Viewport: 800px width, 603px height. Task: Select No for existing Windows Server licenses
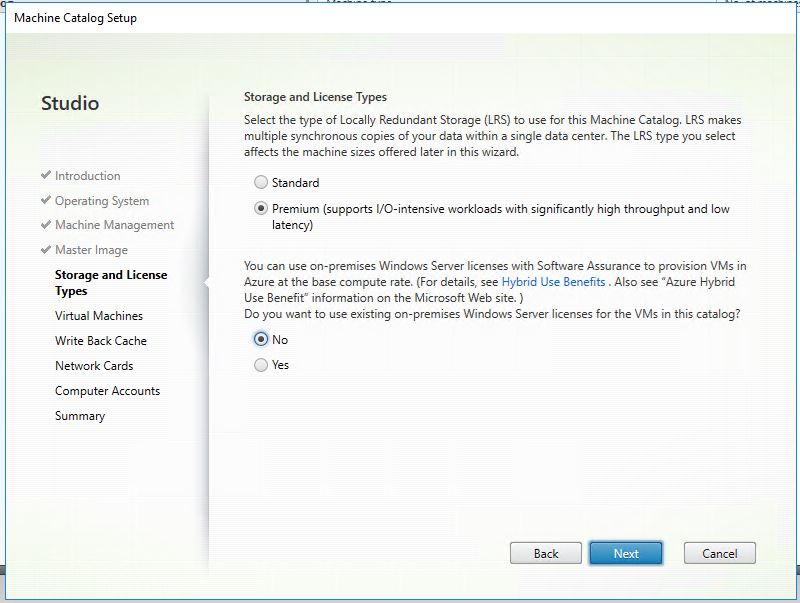[261, 339]
